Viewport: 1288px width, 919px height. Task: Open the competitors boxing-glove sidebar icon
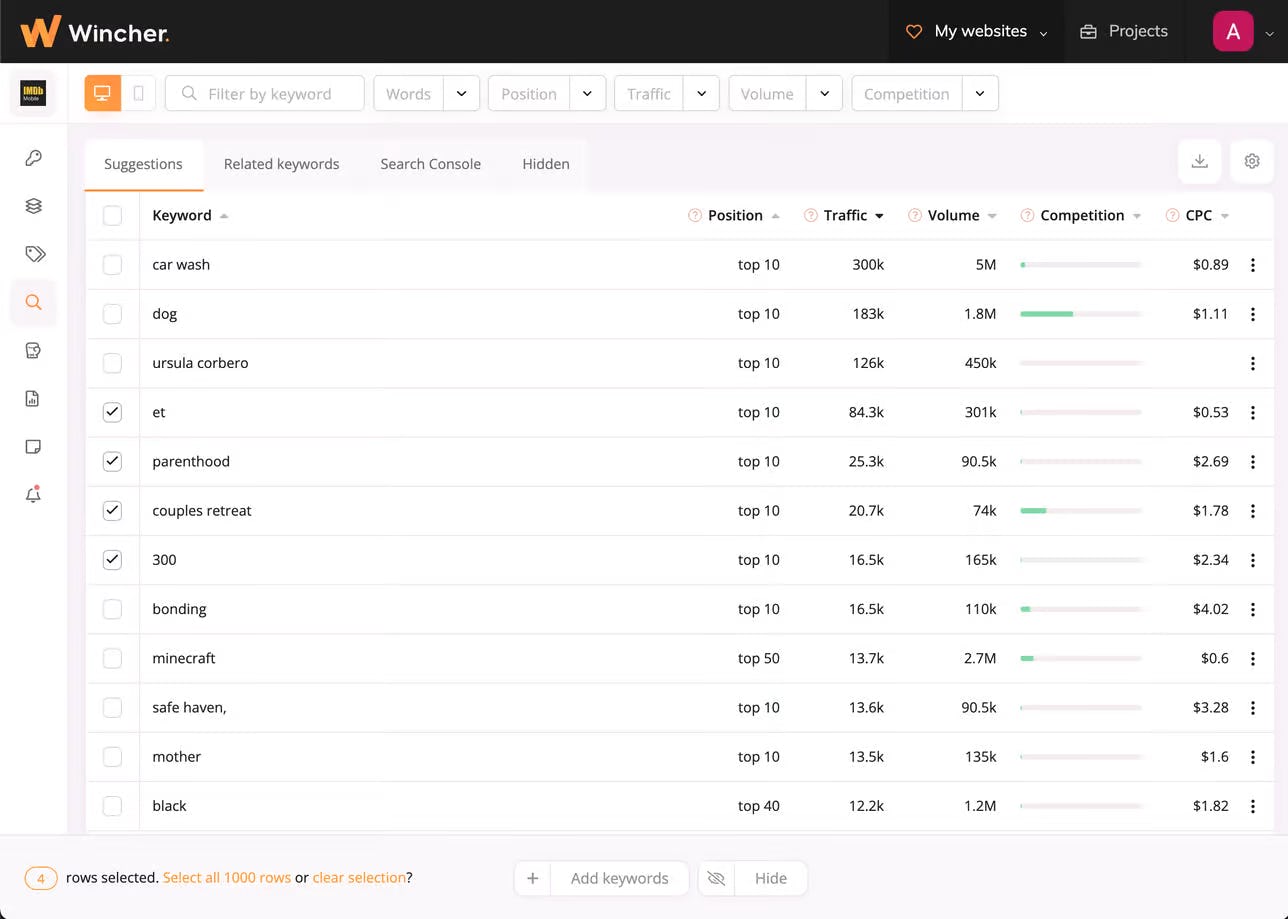click(33, 350)
